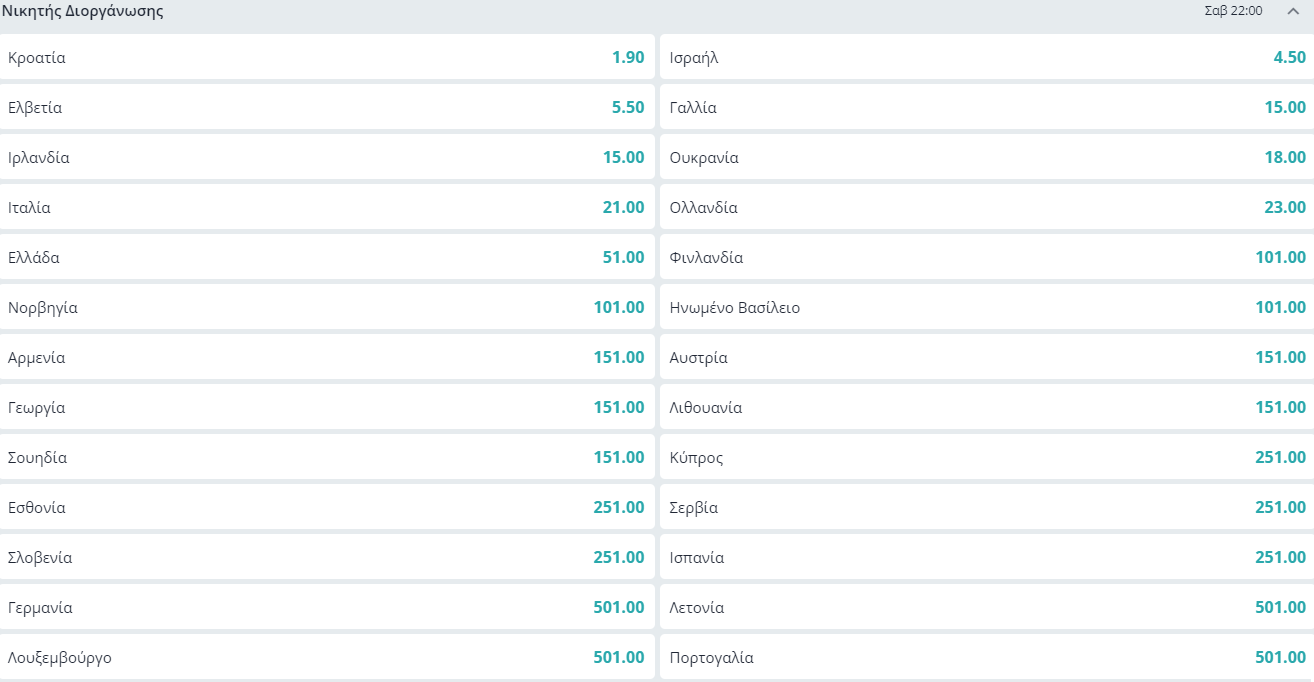Click Ιταλία odds 21.00
This screenshot has width=1314, height=682.
pyautogui.click(x=327, y=207)
